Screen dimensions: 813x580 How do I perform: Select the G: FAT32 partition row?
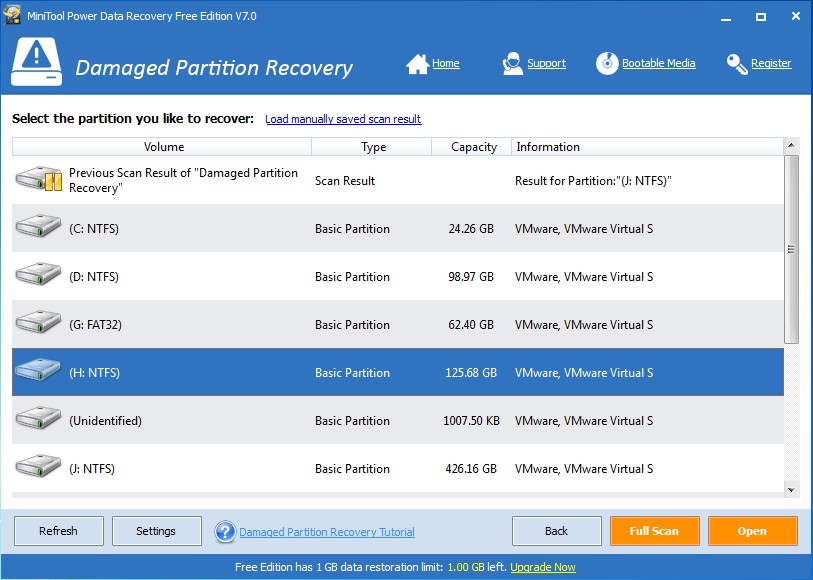[x=398, y=324]
